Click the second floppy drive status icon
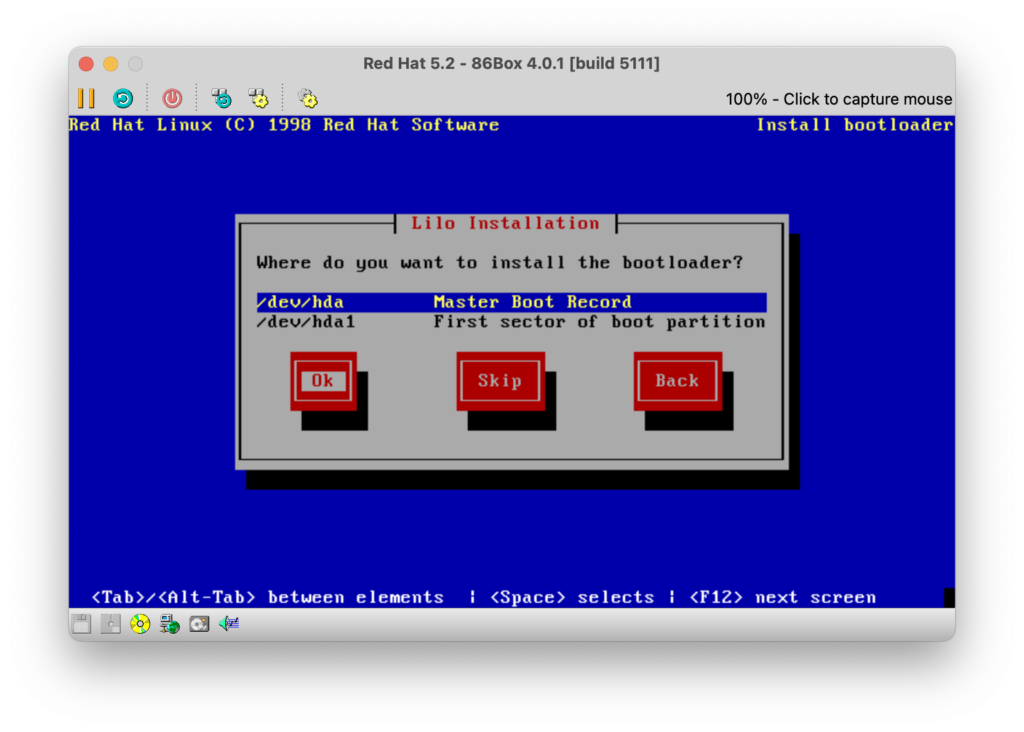The width and height of the screenshot is (1024, 732). 110,624
